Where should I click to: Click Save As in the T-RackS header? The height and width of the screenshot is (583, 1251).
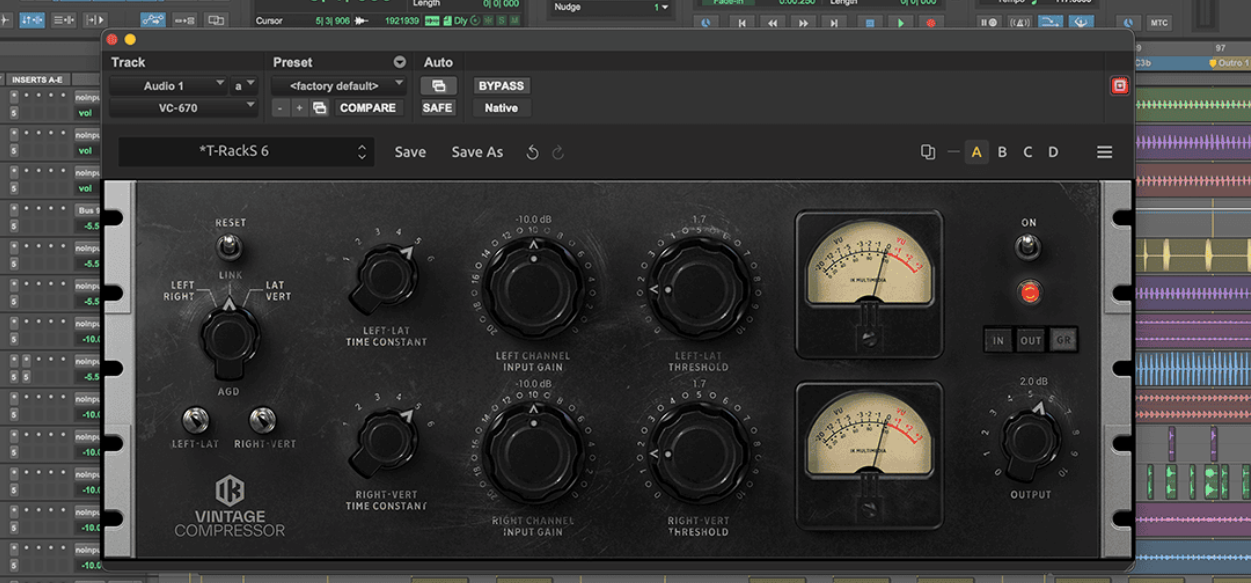click(x=477, y=152)
